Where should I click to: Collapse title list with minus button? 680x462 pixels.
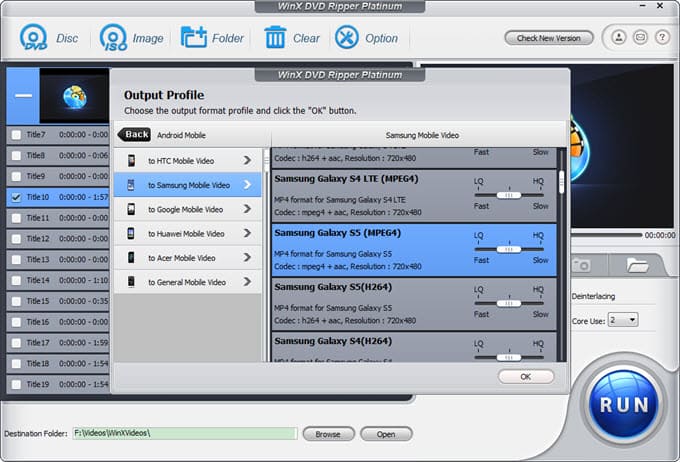23,95
